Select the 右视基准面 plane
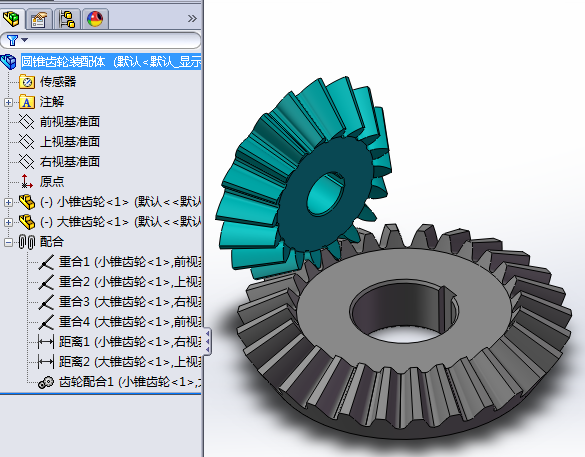 [x=70, y=162]
